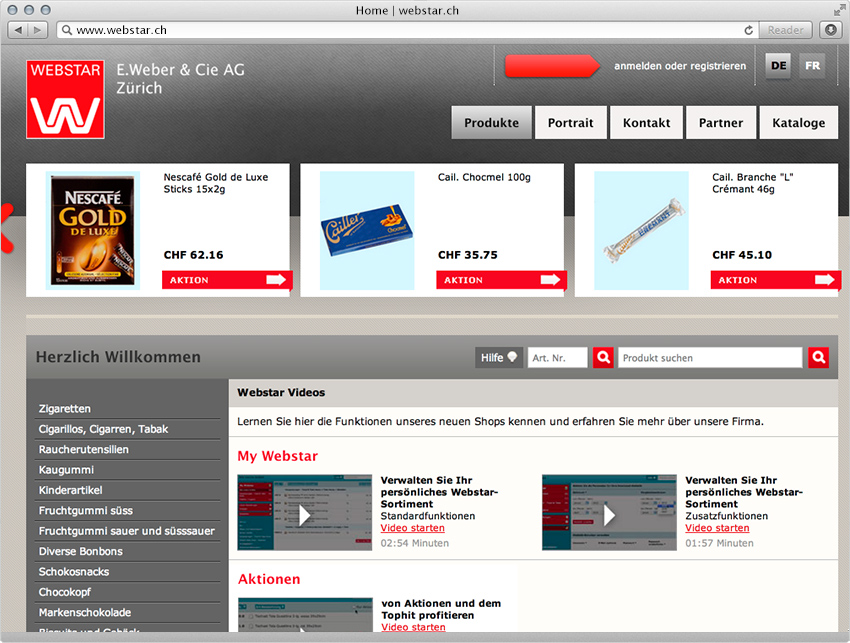
Task: Open the downloads button in the browser toolbar
Action: 830,30
